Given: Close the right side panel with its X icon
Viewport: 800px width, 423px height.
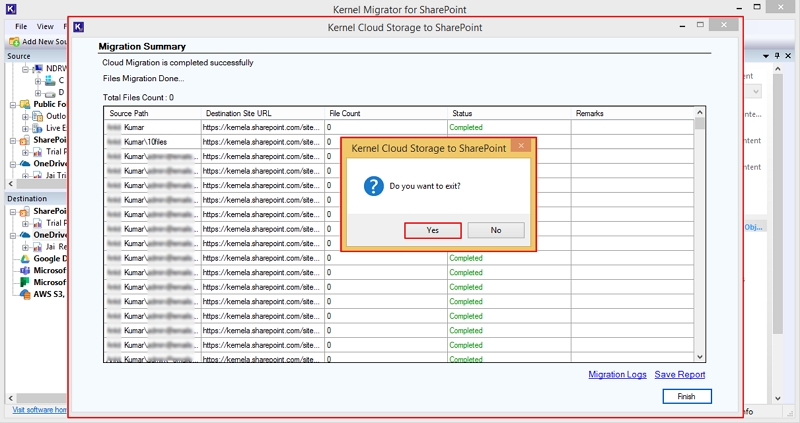Looking at the screenshot, I should point(788,56).
